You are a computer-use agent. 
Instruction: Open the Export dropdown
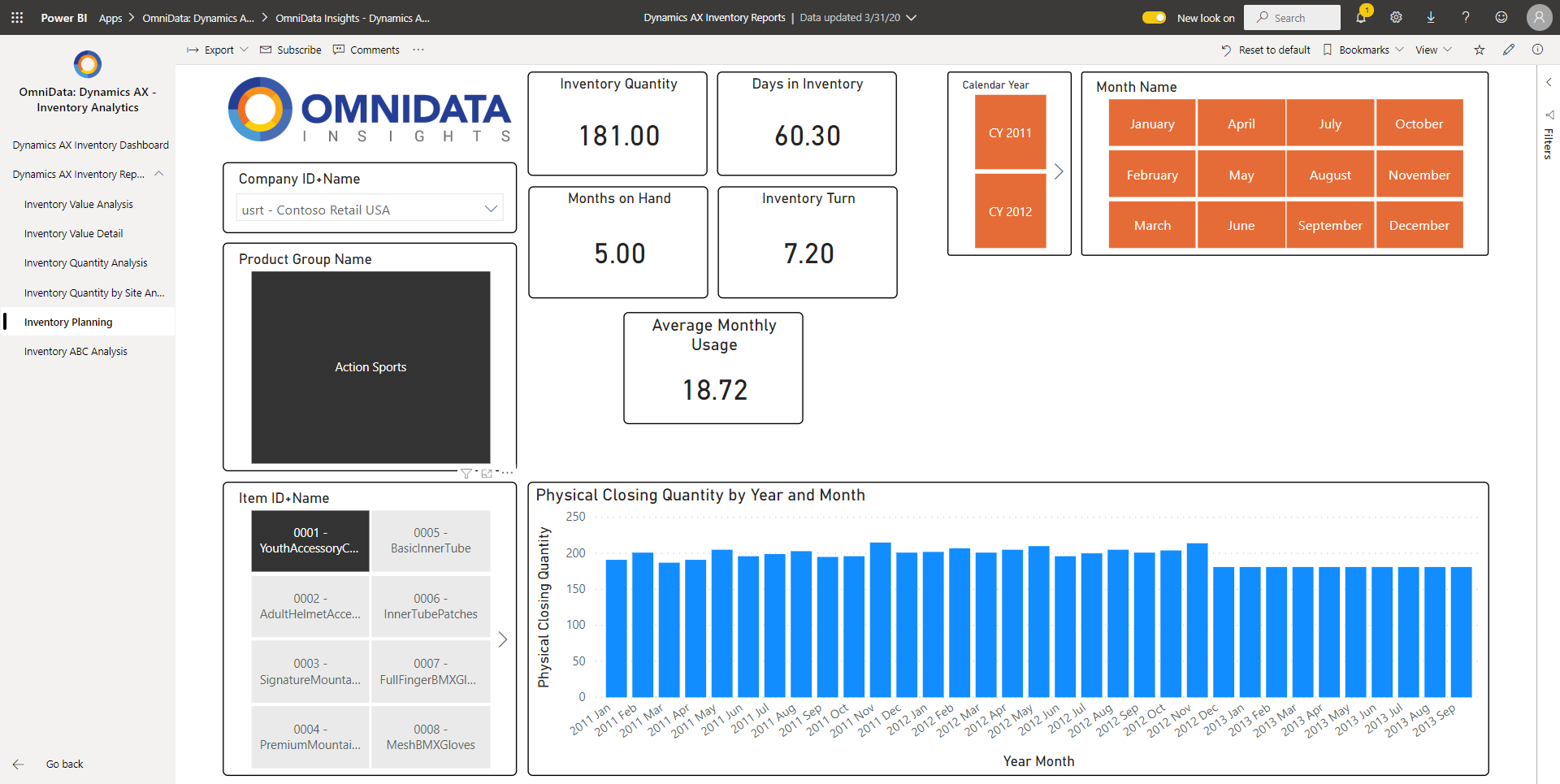pos(218,50)
